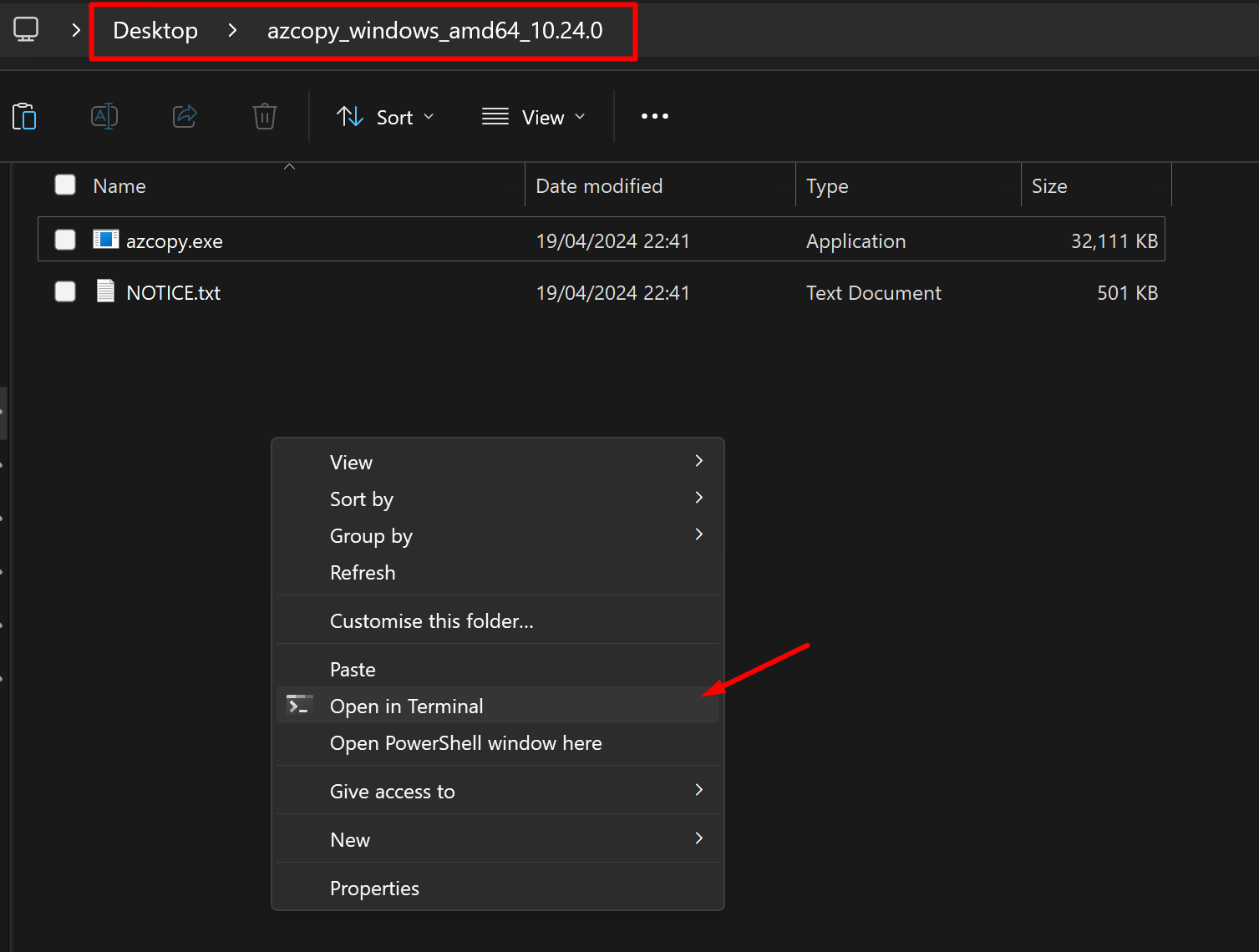Tick the checkbox beside NOTICE.txt

[65, 291]
